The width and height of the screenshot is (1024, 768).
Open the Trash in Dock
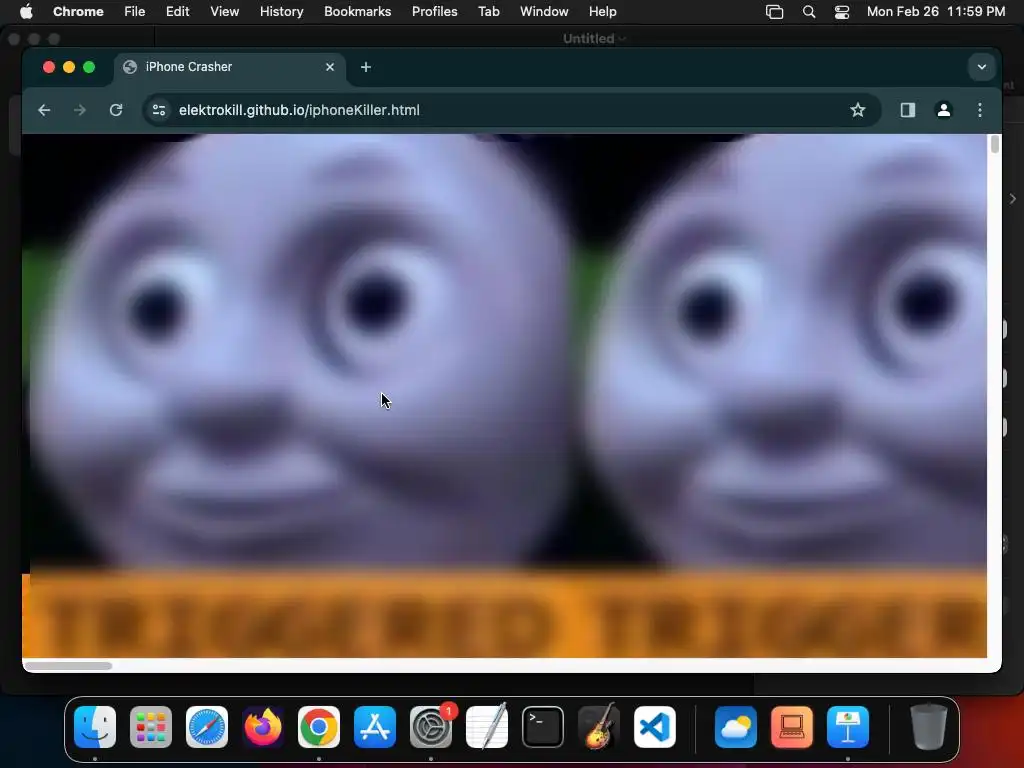coord(929,727)
